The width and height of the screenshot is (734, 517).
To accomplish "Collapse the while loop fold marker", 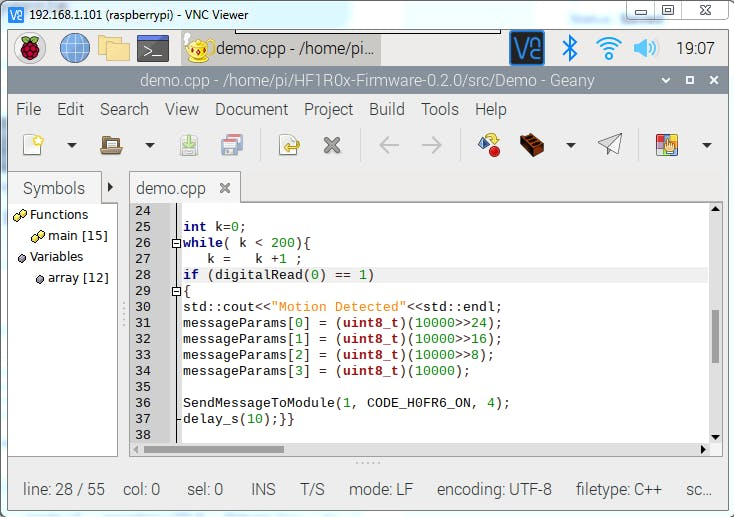I will 176,243.
